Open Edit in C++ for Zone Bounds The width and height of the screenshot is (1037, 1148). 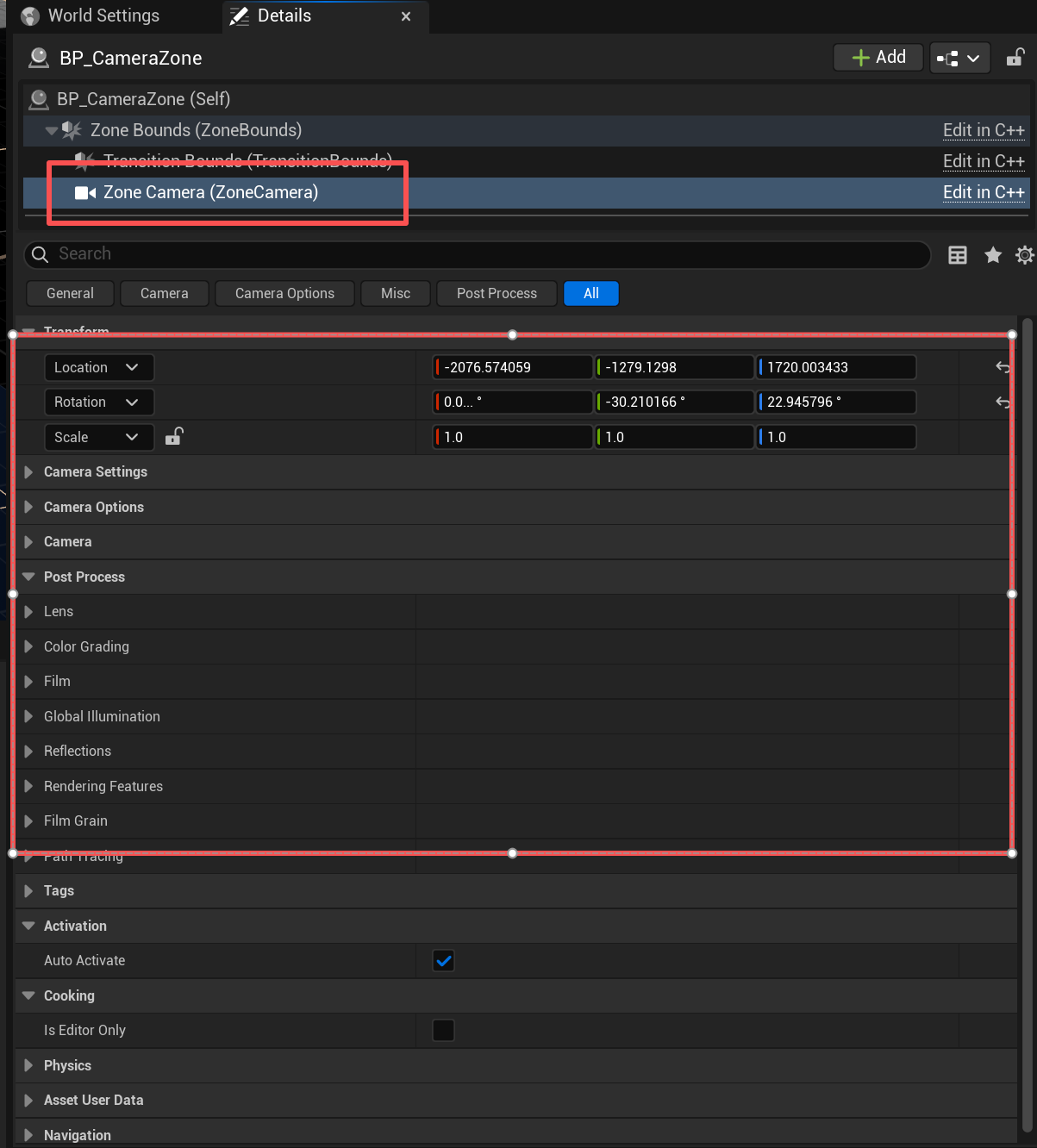click(984, 130)
